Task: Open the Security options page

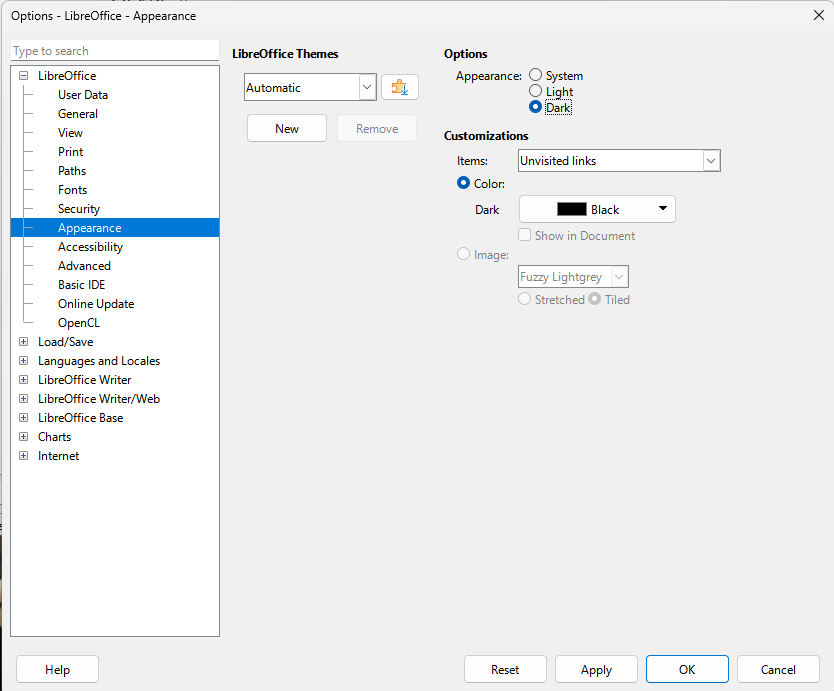Action: click(79, 209)
